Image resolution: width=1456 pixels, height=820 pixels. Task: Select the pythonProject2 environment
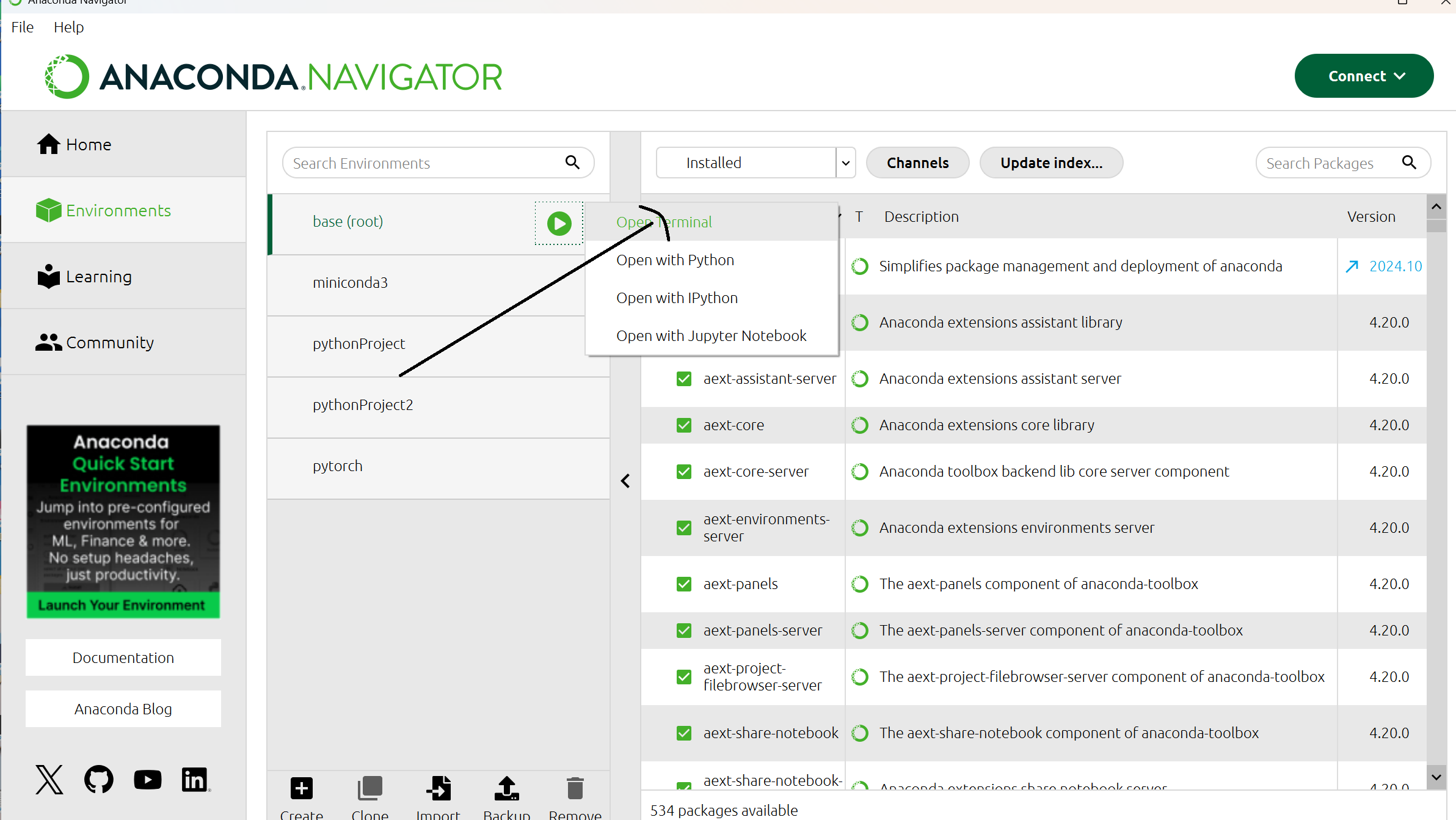(439, 408)
